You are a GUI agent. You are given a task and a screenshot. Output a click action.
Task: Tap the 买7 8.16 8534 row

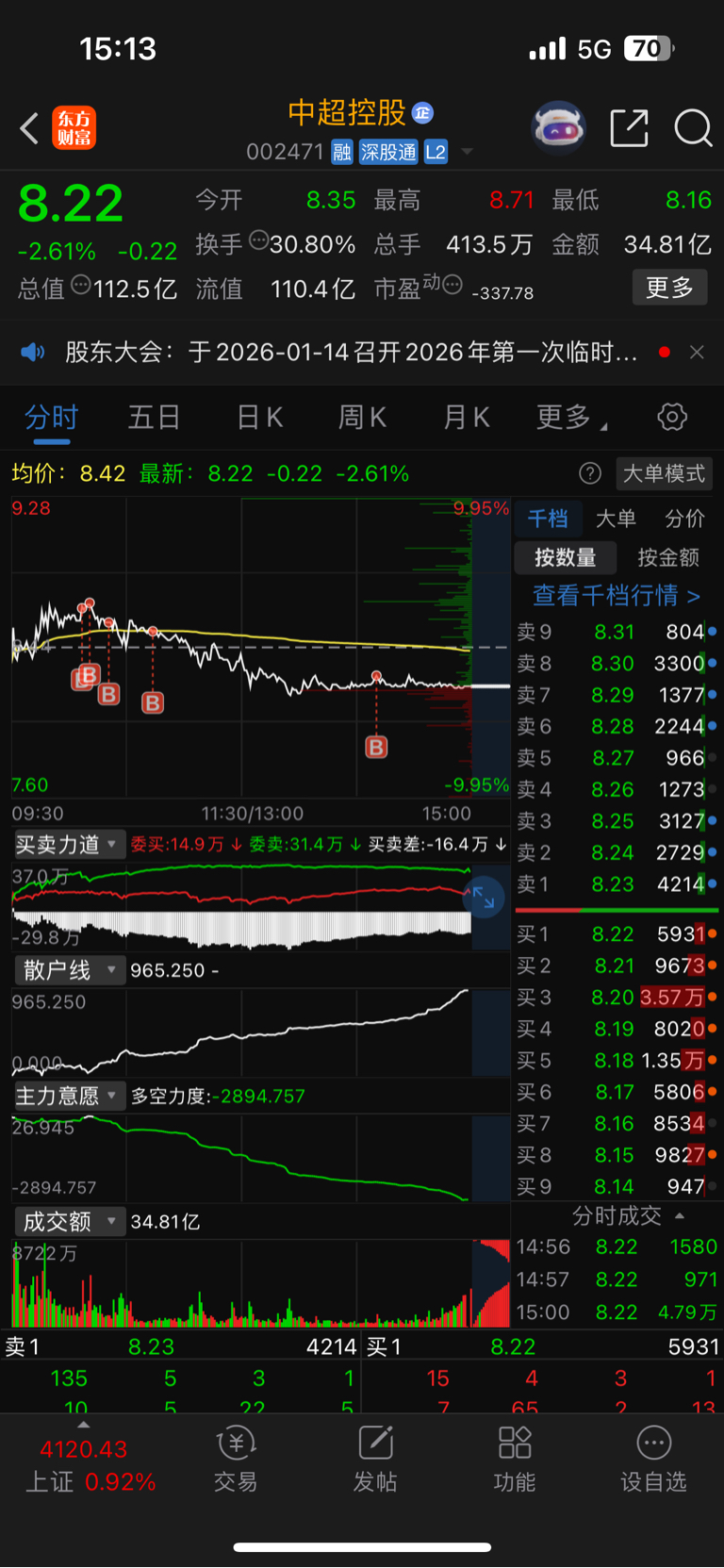(617, 1124)
